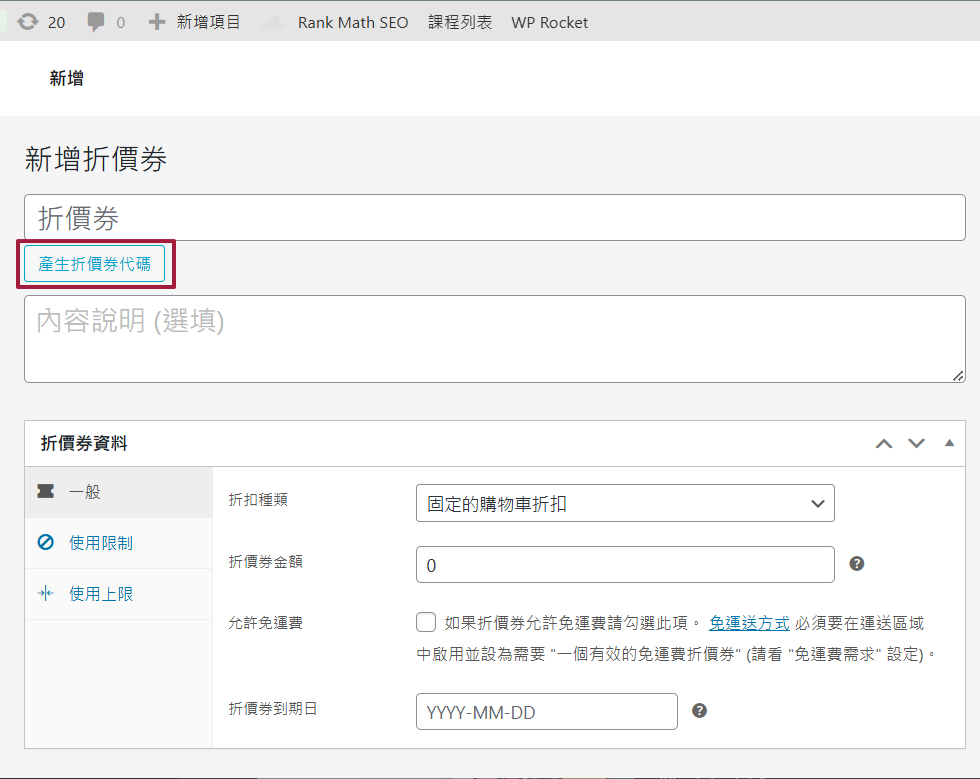Image resolution: width=980 pixels, height=779 pixels.
Task: Open the 折扣種類 dropdown
Action: tap(624, 504)
